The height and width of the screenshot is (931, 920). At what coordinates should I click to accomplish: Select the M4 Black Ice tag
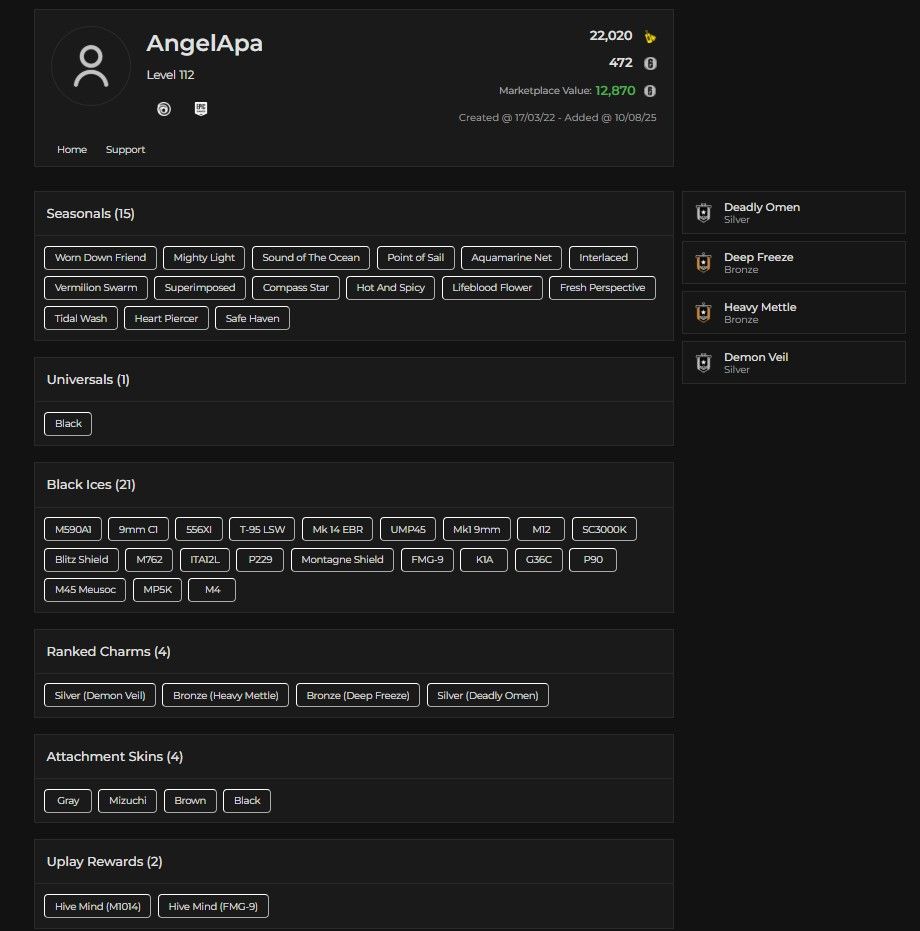[x=212, y=590]
